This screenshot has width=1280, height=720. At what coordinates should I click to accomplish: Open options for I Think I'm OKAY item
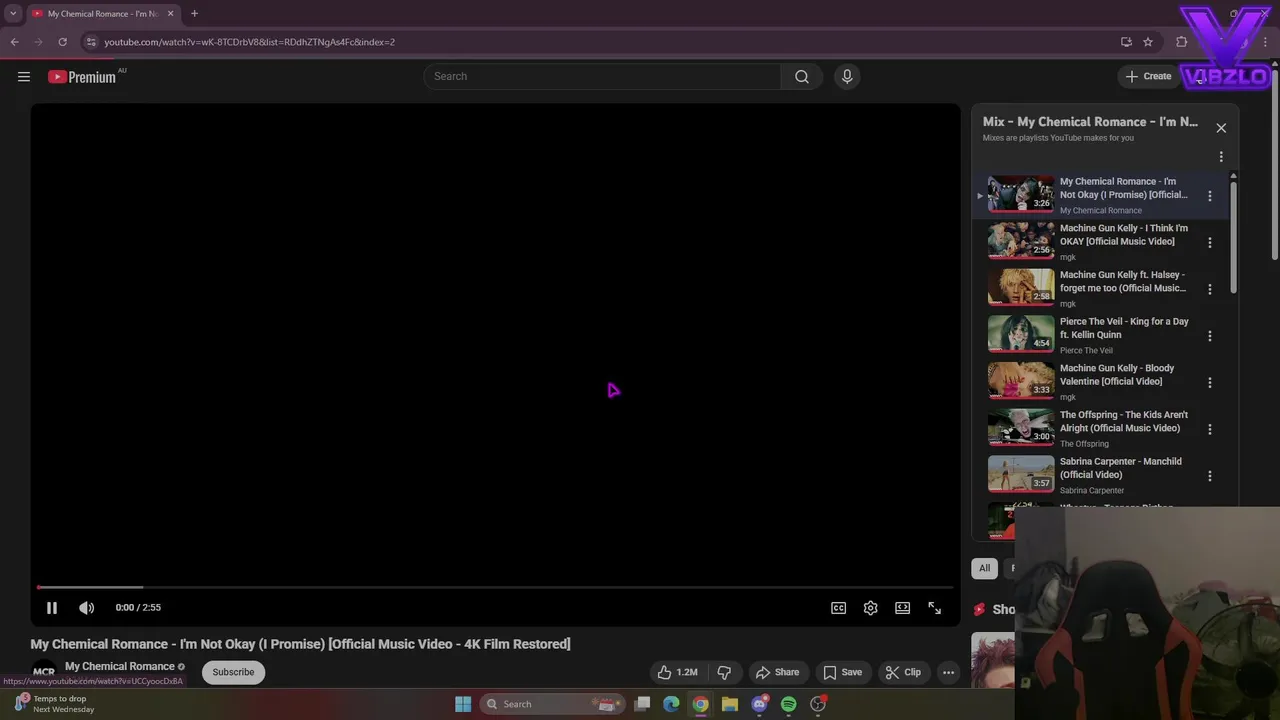coord(1210,242)
